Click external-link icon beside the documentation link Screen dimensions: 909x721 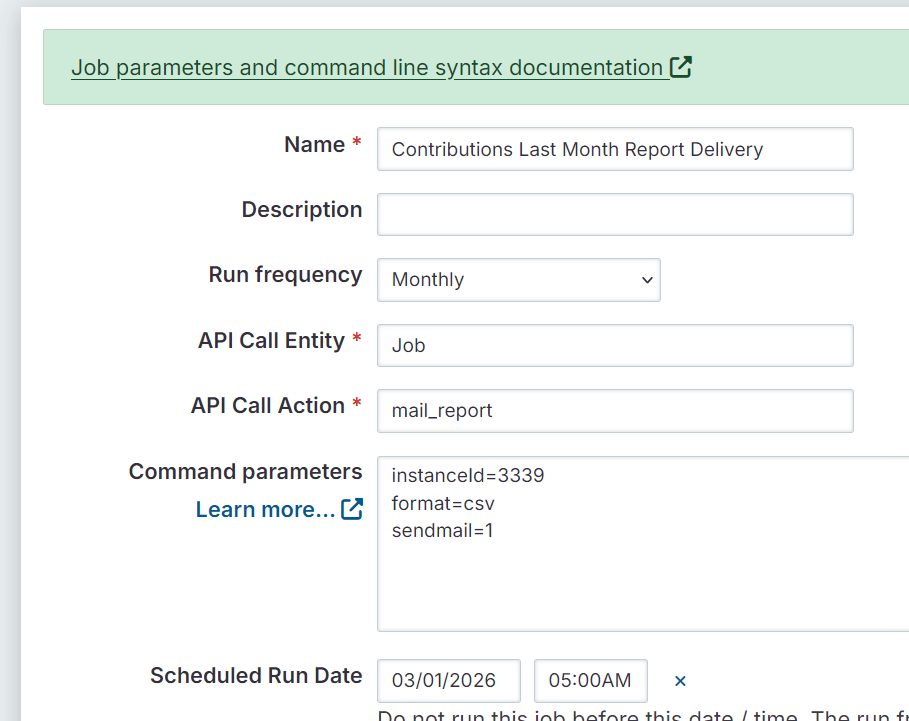(681, 68)
